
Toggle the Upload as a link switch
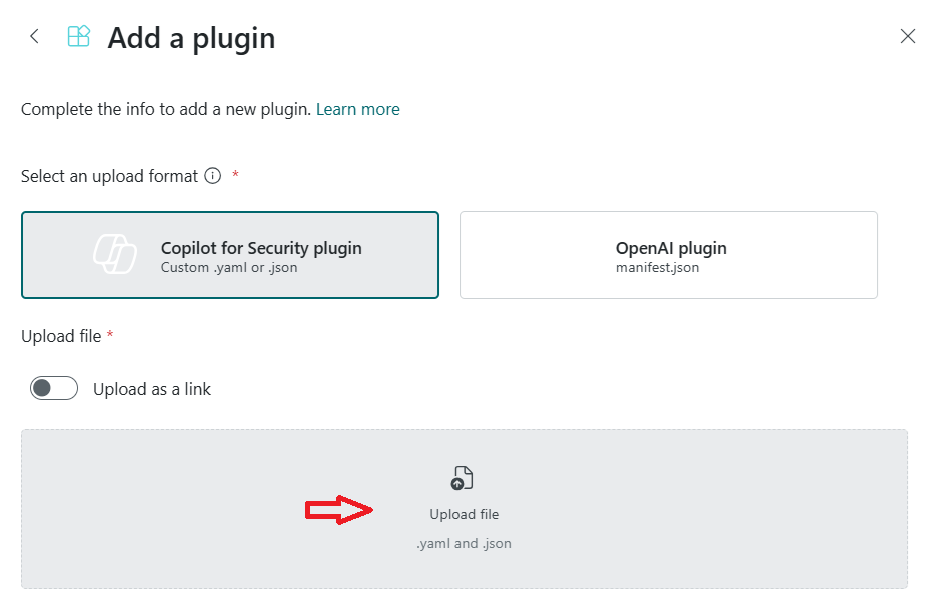(54, 388)
